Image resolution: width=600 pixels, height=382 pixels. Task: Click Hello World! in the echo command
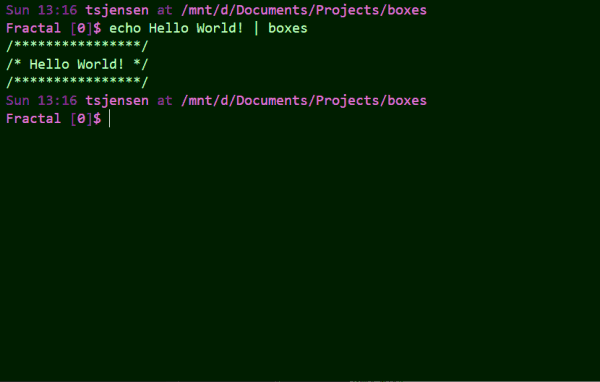(x=196, y=28)
